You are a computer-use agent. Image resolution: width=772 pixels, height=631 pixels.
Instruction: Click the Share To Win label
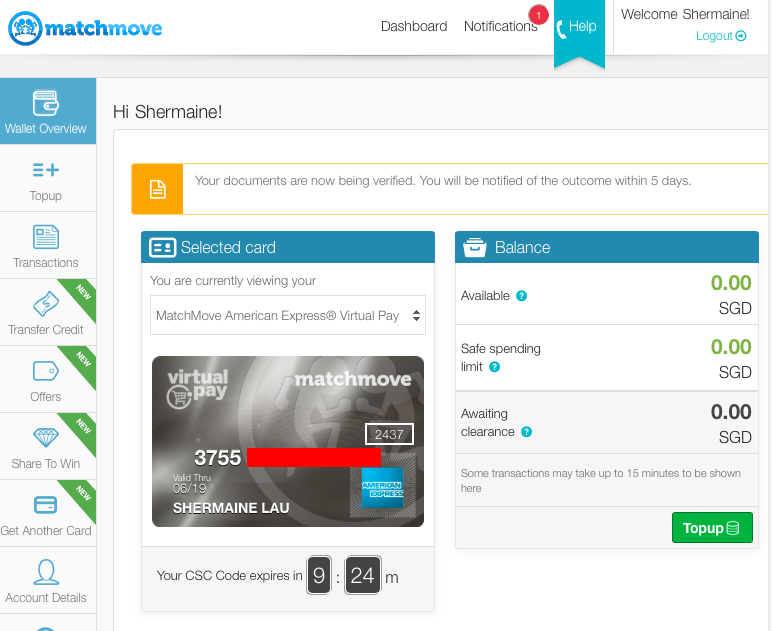click(x=46, y=464)
